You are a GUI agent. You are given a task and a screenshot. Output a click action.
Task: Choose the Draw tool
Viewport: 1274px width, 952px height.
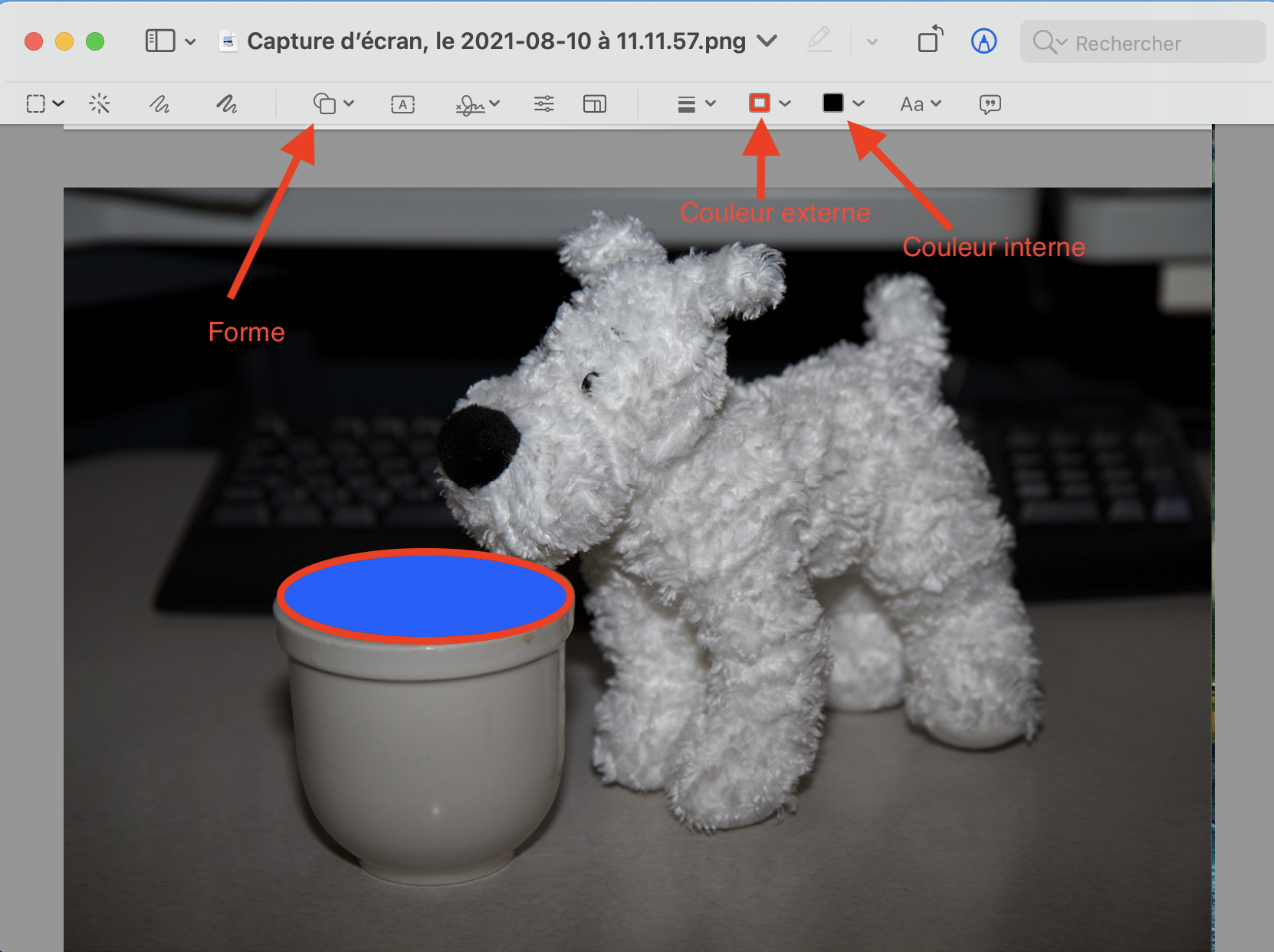(x=226, y=103)
